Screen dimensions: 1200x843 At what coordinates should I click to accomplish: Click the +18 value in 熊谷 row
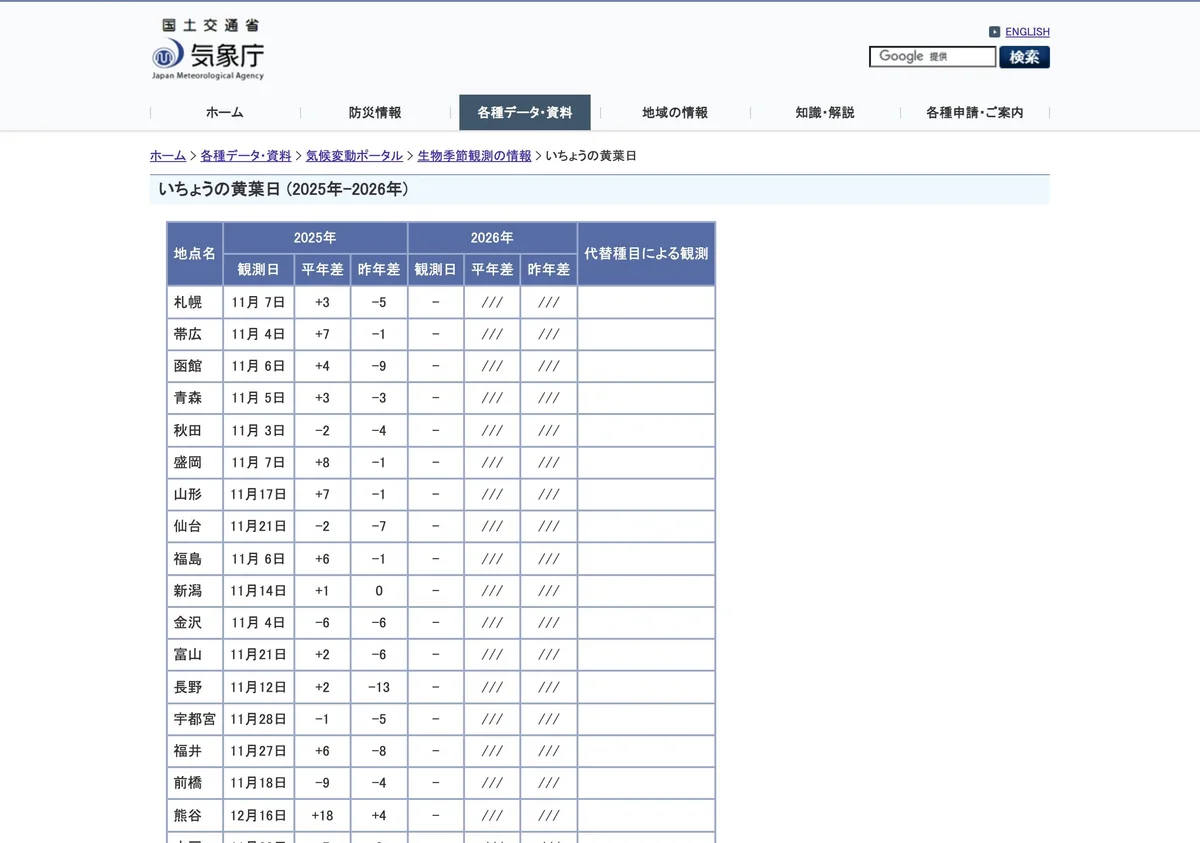[322, 815]
